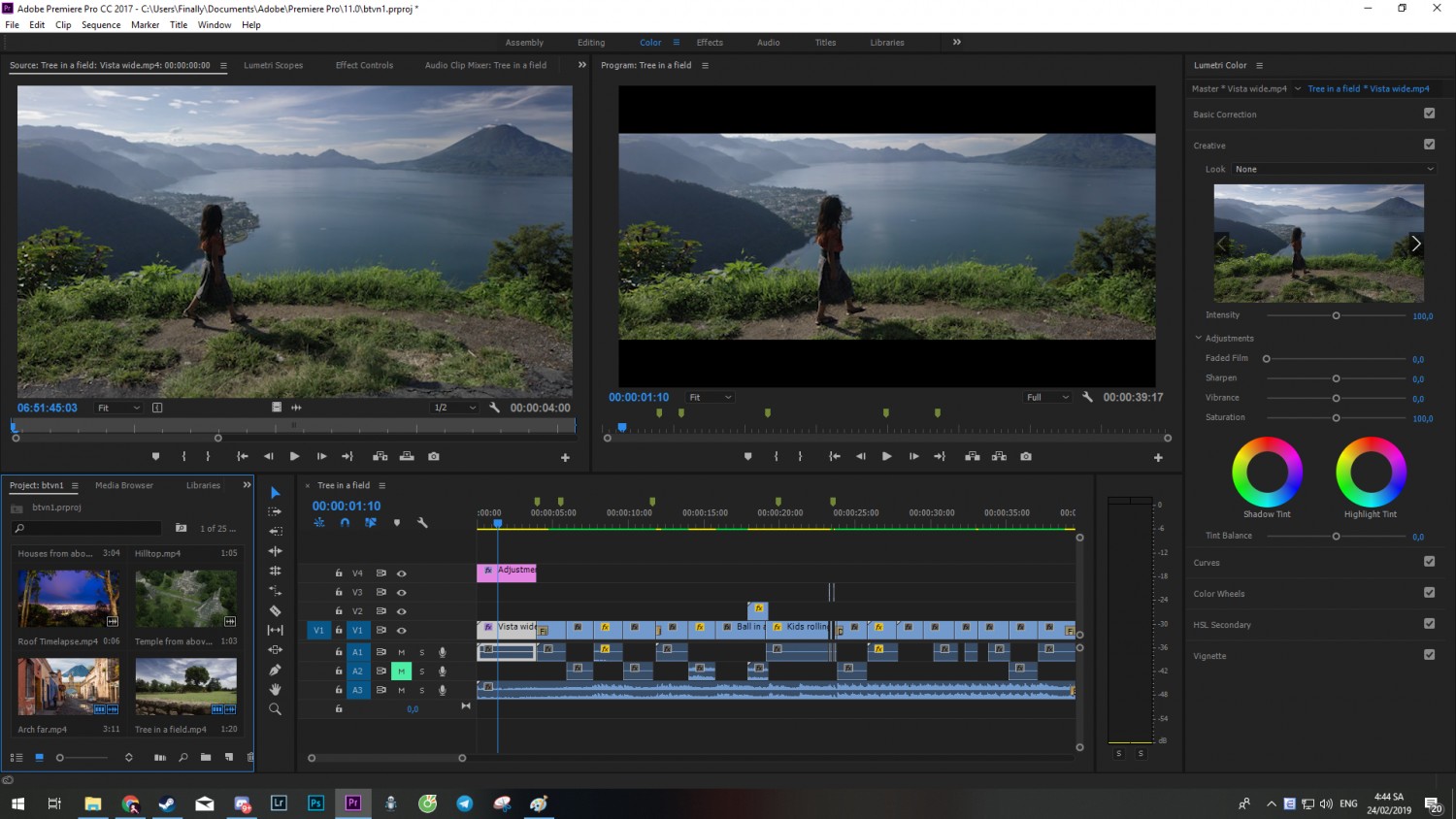Select the Hand tool

tap(275, 689)
